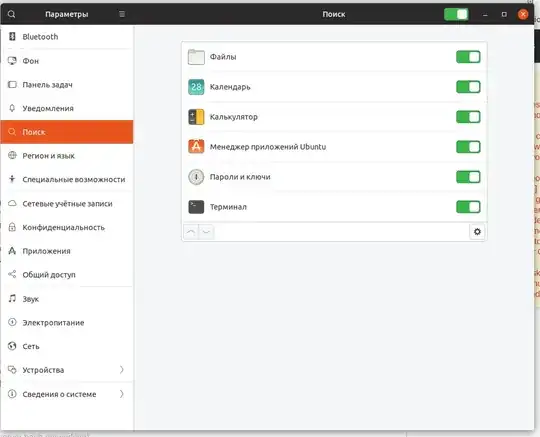The width and height of the screenshot is (540, 437).
Task: Disable search for Файлы
Action: 468,57
